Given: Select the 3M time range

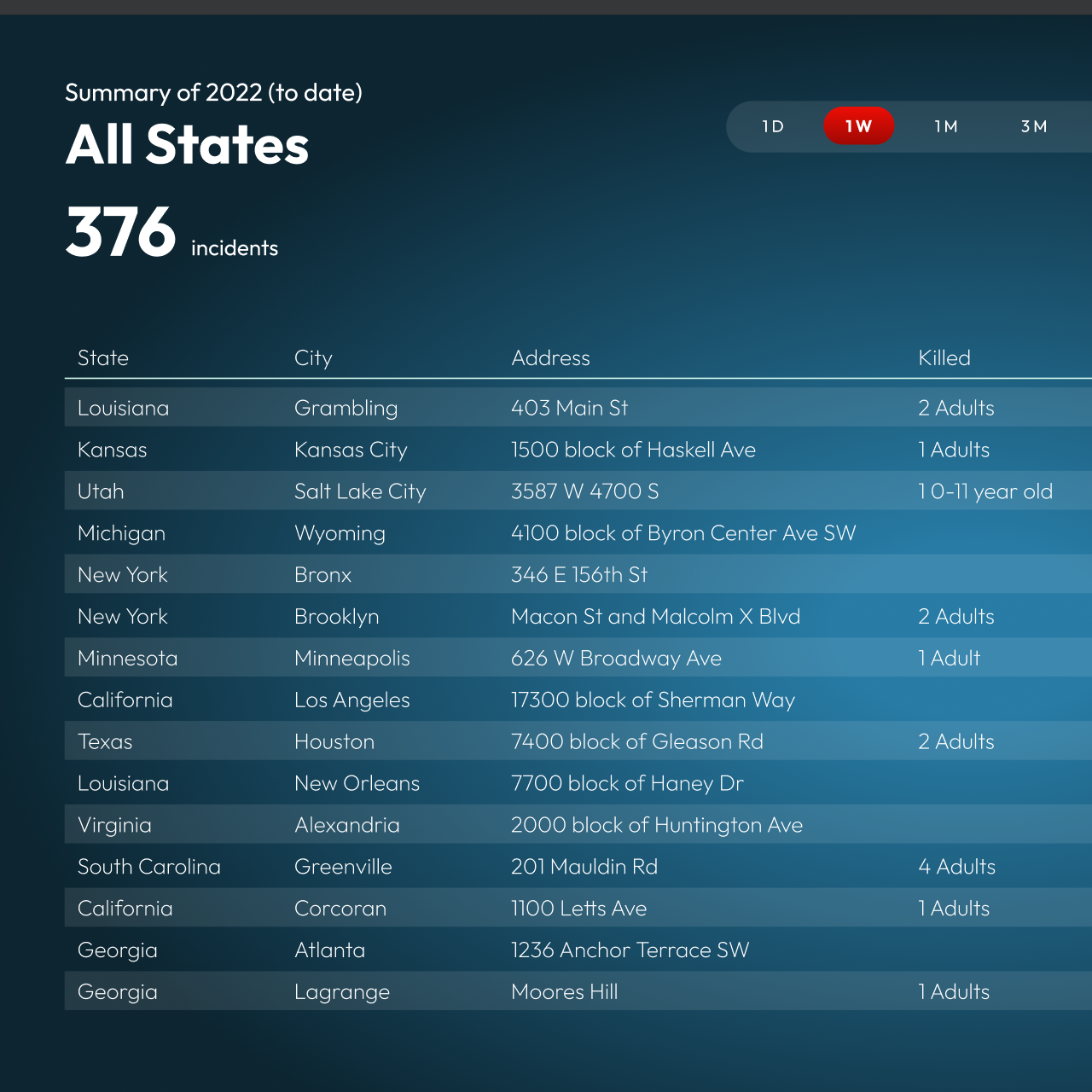Looking at the screenshot, I should (x=1034, y=126).
